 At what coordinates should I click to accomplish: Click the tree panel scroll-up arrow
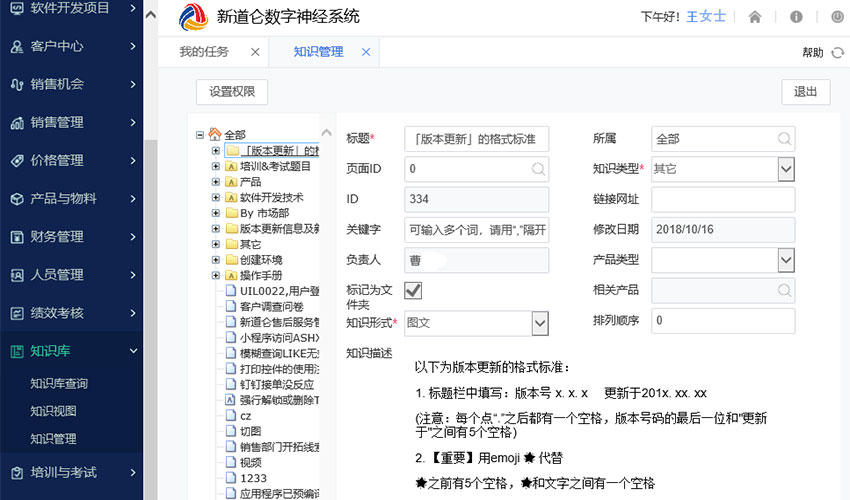coord(326,132)
